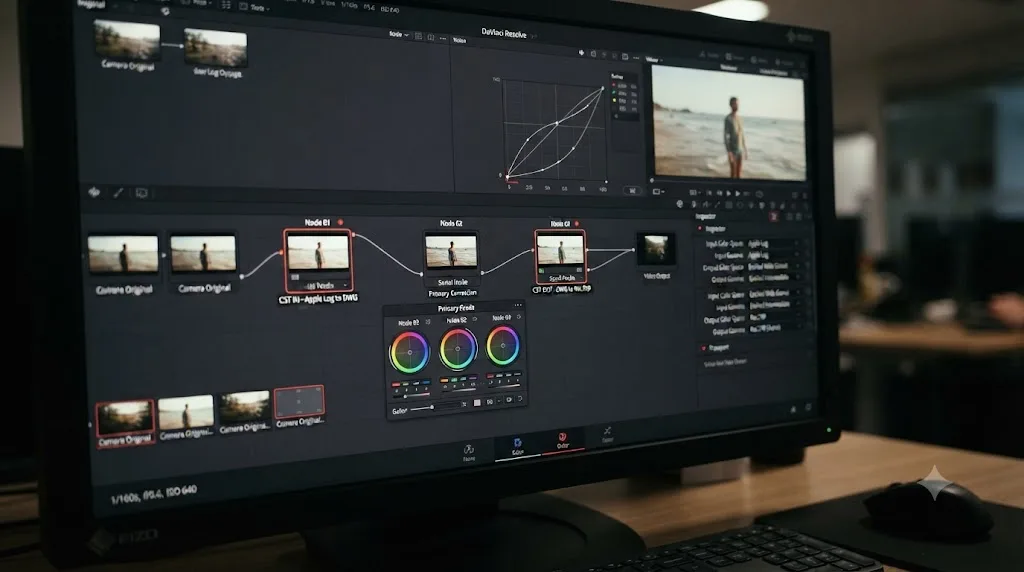Toggle the red indicator beside the Node 03 title
Screen dimensions: 1024x572
pyautogui.click(x=577, y=224)
